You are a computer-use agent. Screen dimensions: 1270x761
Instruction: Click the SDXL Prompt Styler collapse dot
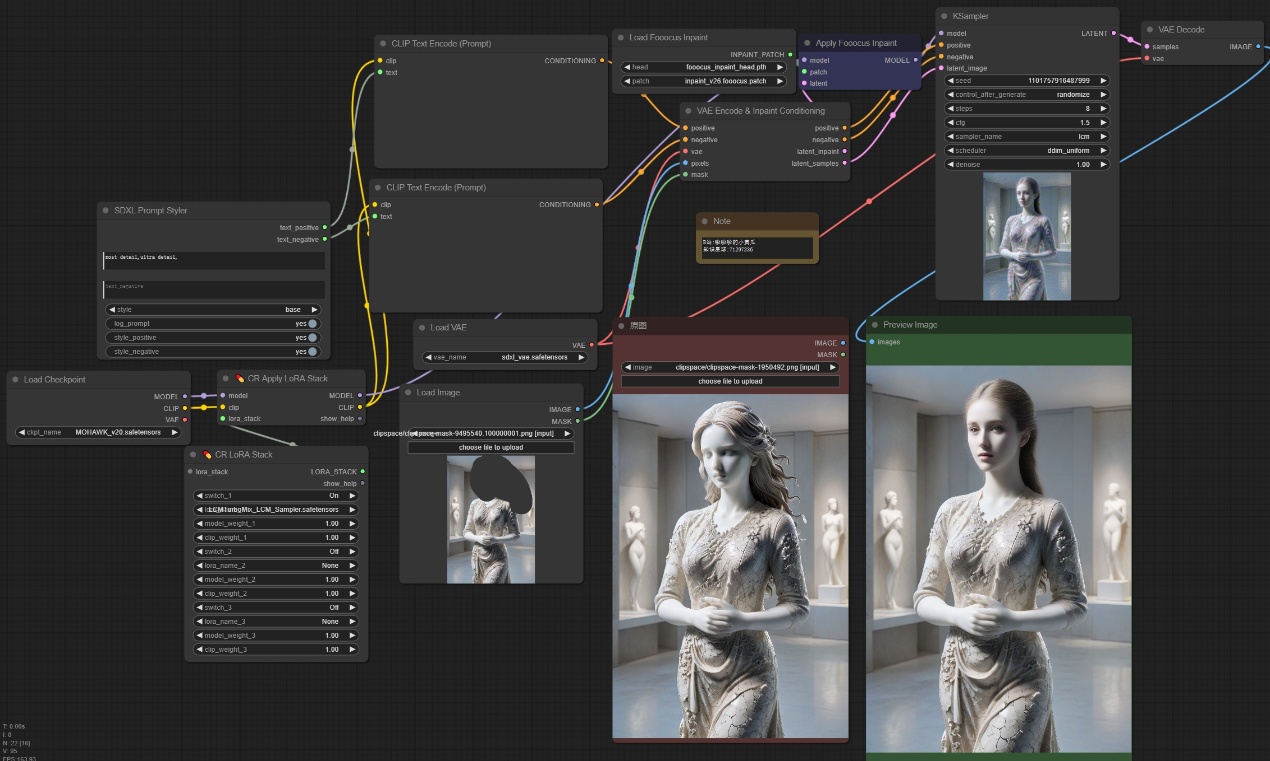(105, 211)
